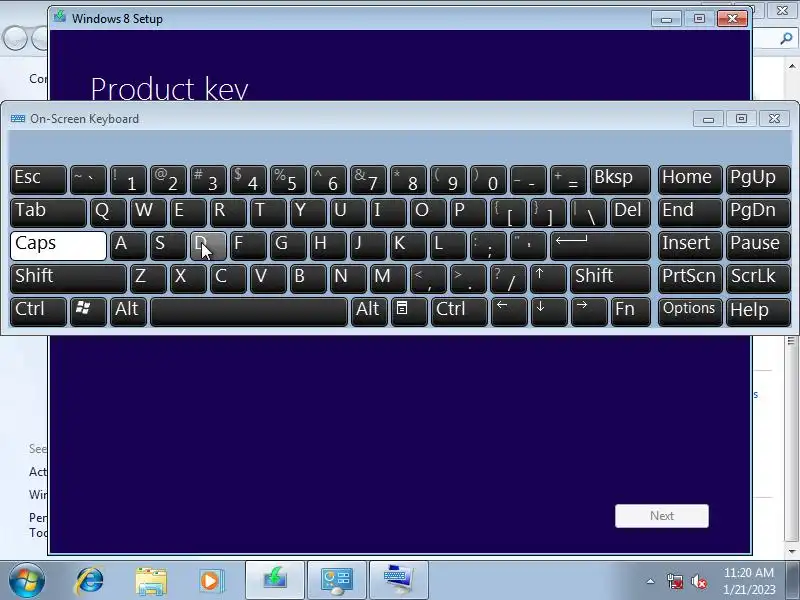
Task: Click the taskbar clock showing 11:20 AM
Action: click(749, 581)
